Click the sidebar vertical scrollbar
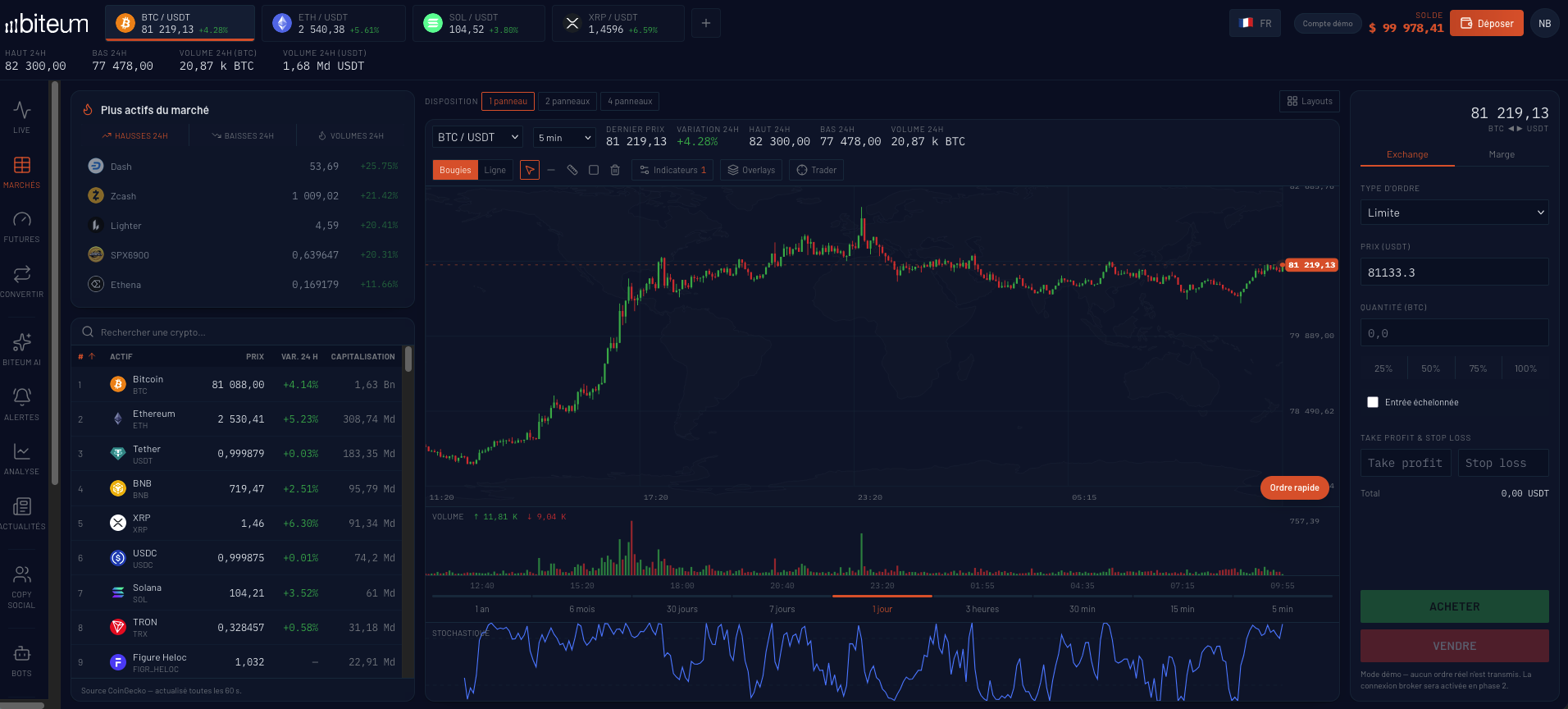This screenshot has height=709, width=1568. point(55,283)
